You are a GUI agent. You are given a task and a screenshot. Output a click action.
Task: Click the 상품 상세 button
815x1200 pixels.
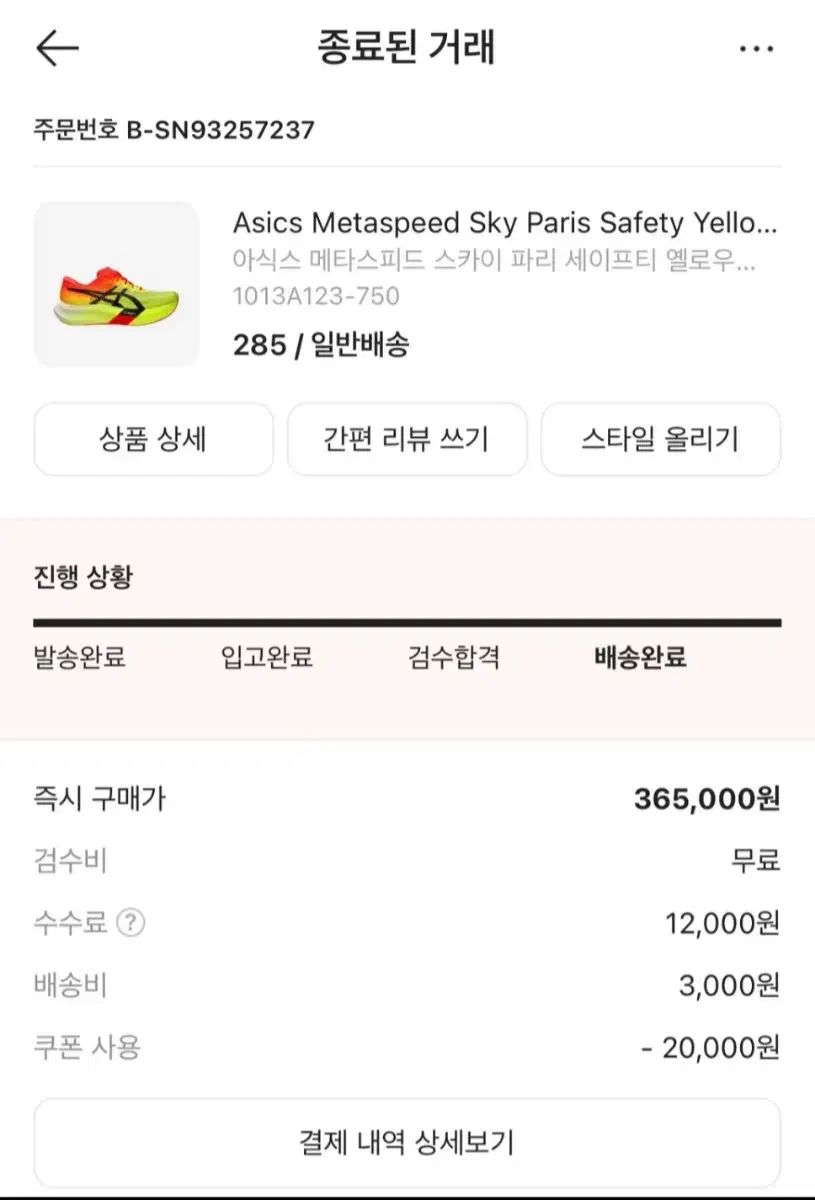point(153,439)
